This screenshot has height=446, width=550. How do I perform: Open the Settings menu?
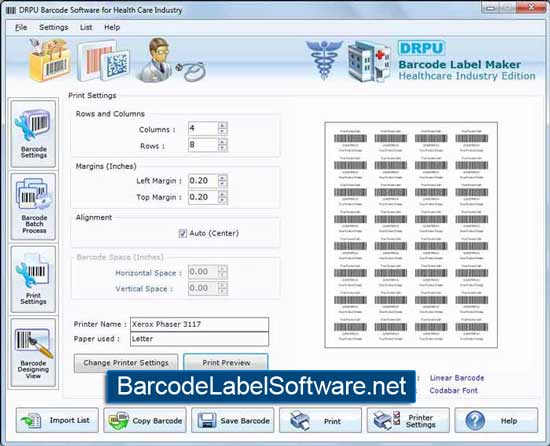[x=54, y=27]
